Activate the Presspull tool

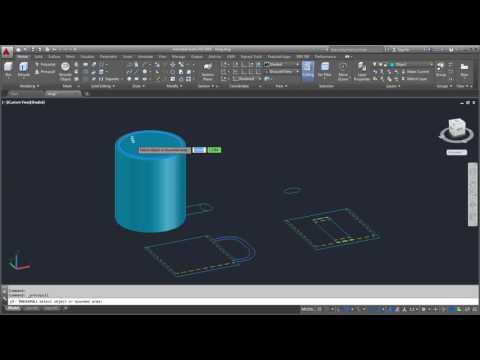pos(45,72)
